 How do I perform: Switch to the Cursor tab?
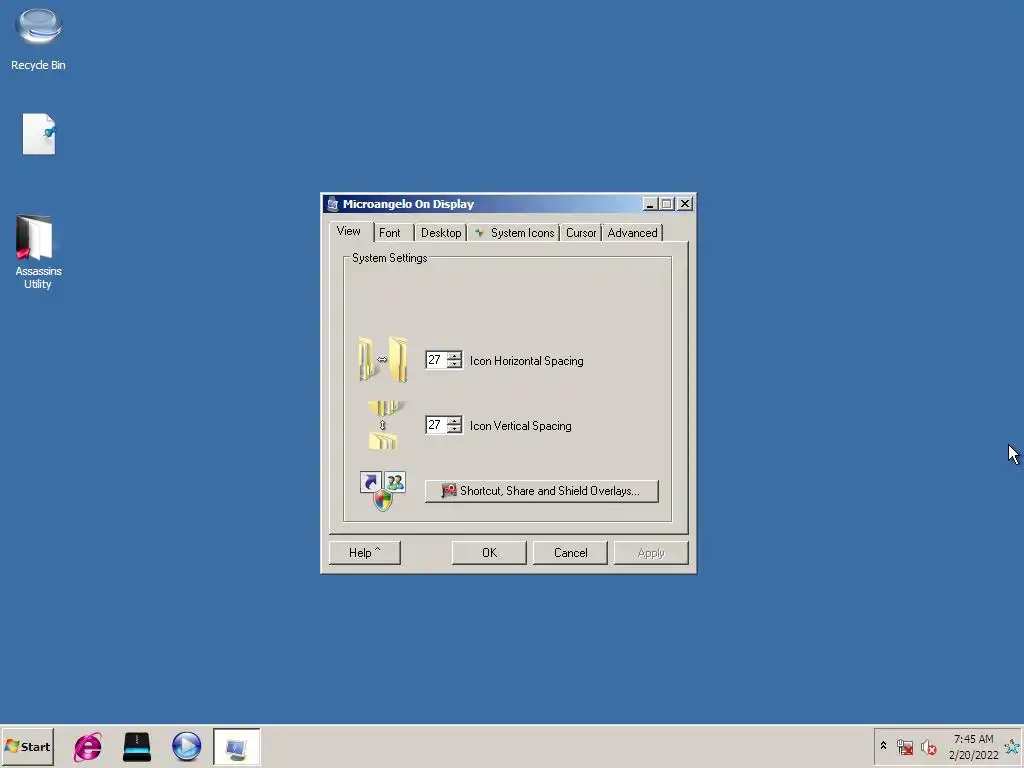[x=581, y=232]
